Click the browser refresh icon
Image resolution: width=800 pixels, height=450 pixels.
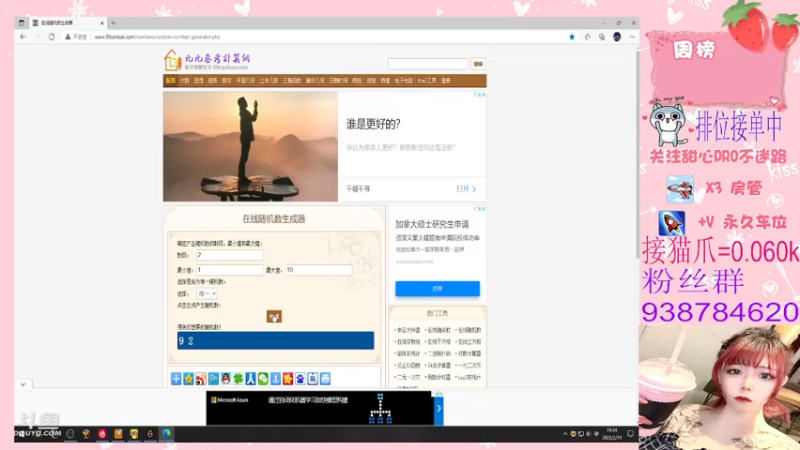(x=52, y=37)
